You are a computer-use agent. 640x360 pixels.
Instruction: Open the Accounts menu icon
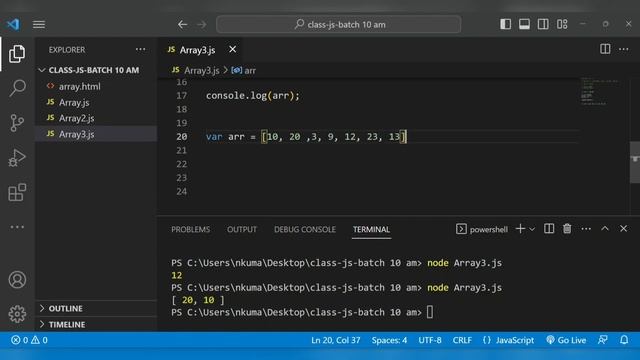[x=17, y=280]
